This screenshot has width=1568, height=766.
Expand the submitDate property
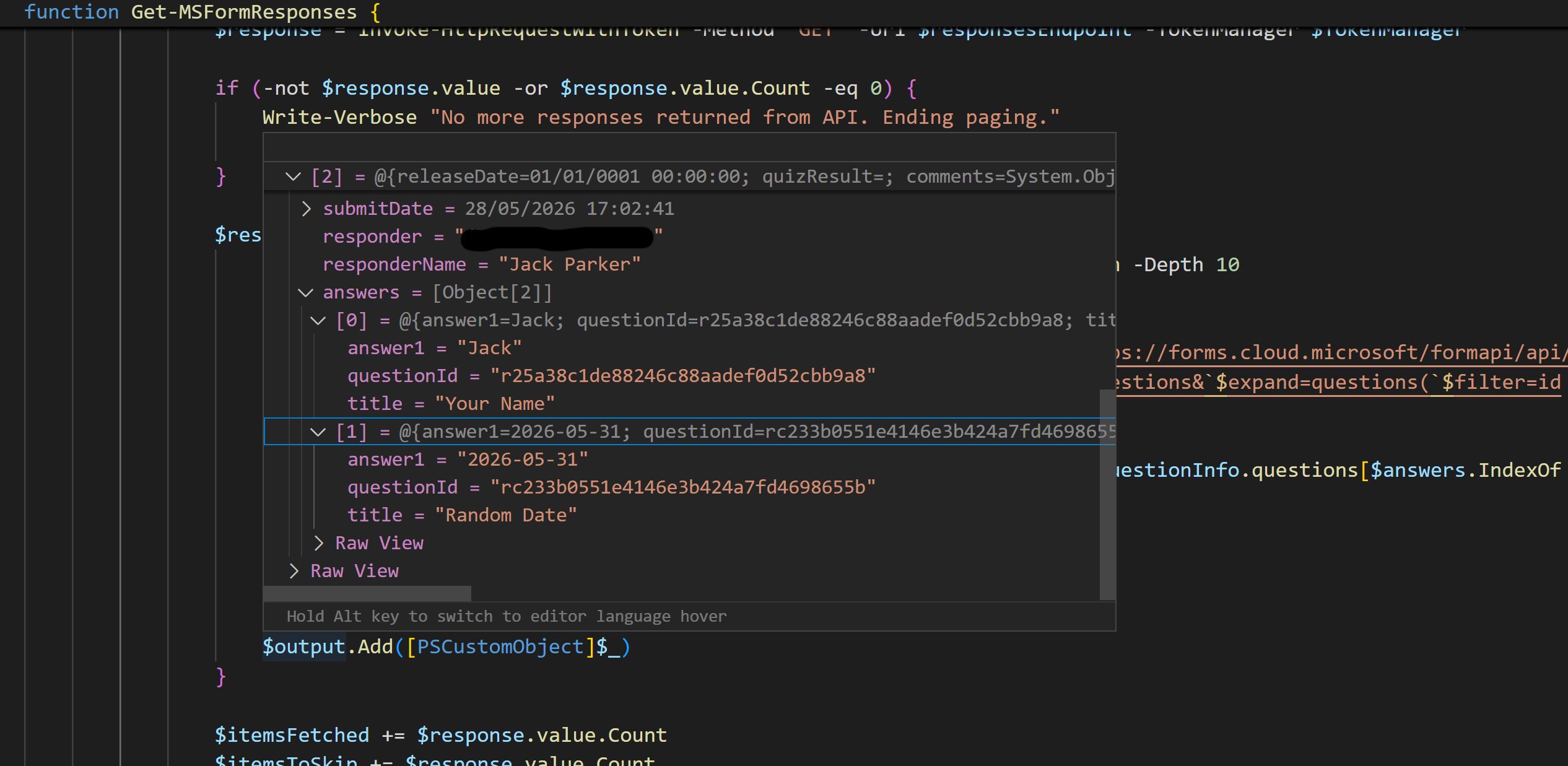pos(306,209)
